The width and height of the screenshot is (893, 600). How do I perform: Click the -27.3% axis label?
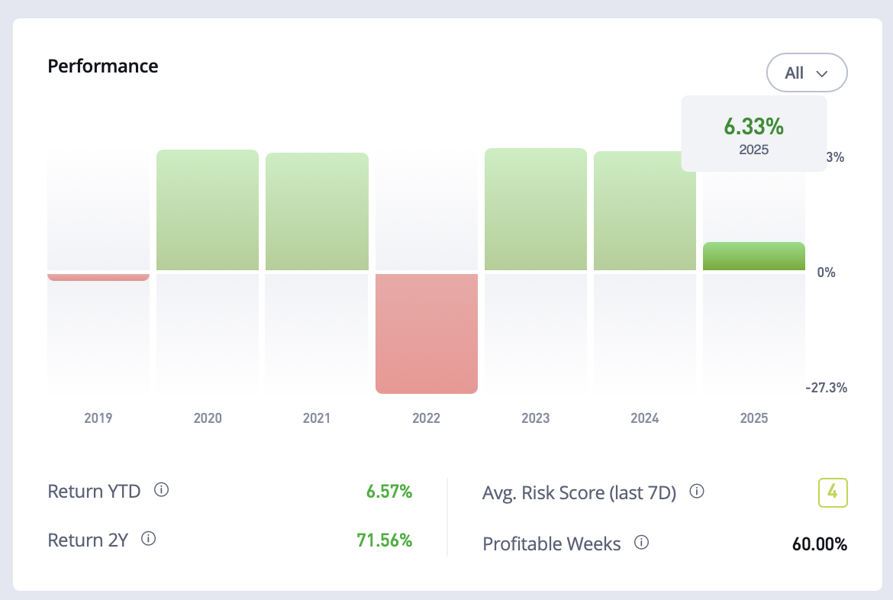tap(826, 387)
